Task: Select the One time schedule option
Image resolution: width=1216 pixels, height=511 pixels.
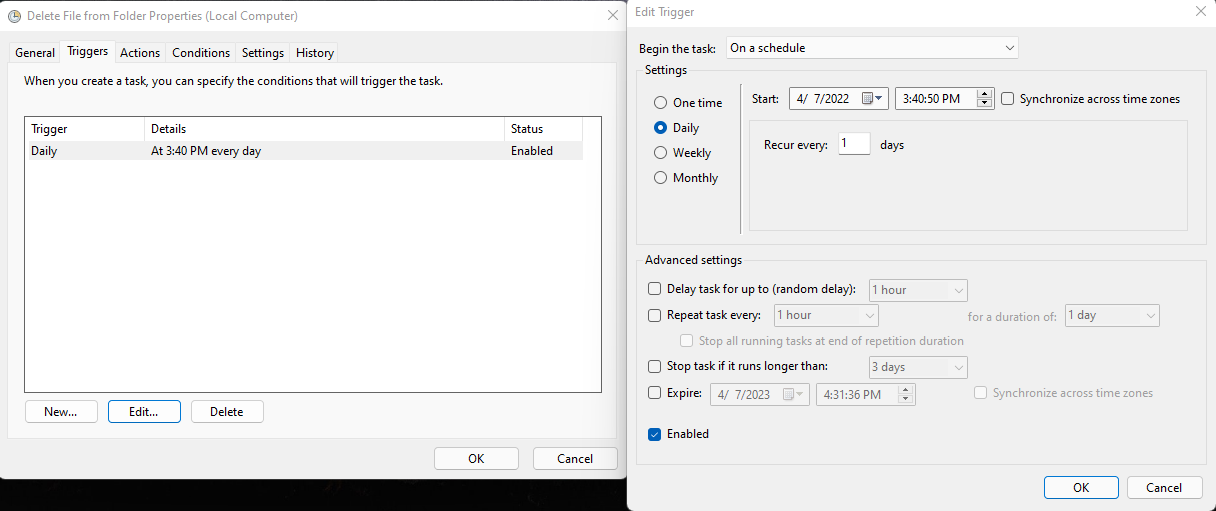Action: pyautogui.click(x=660, y=103)
